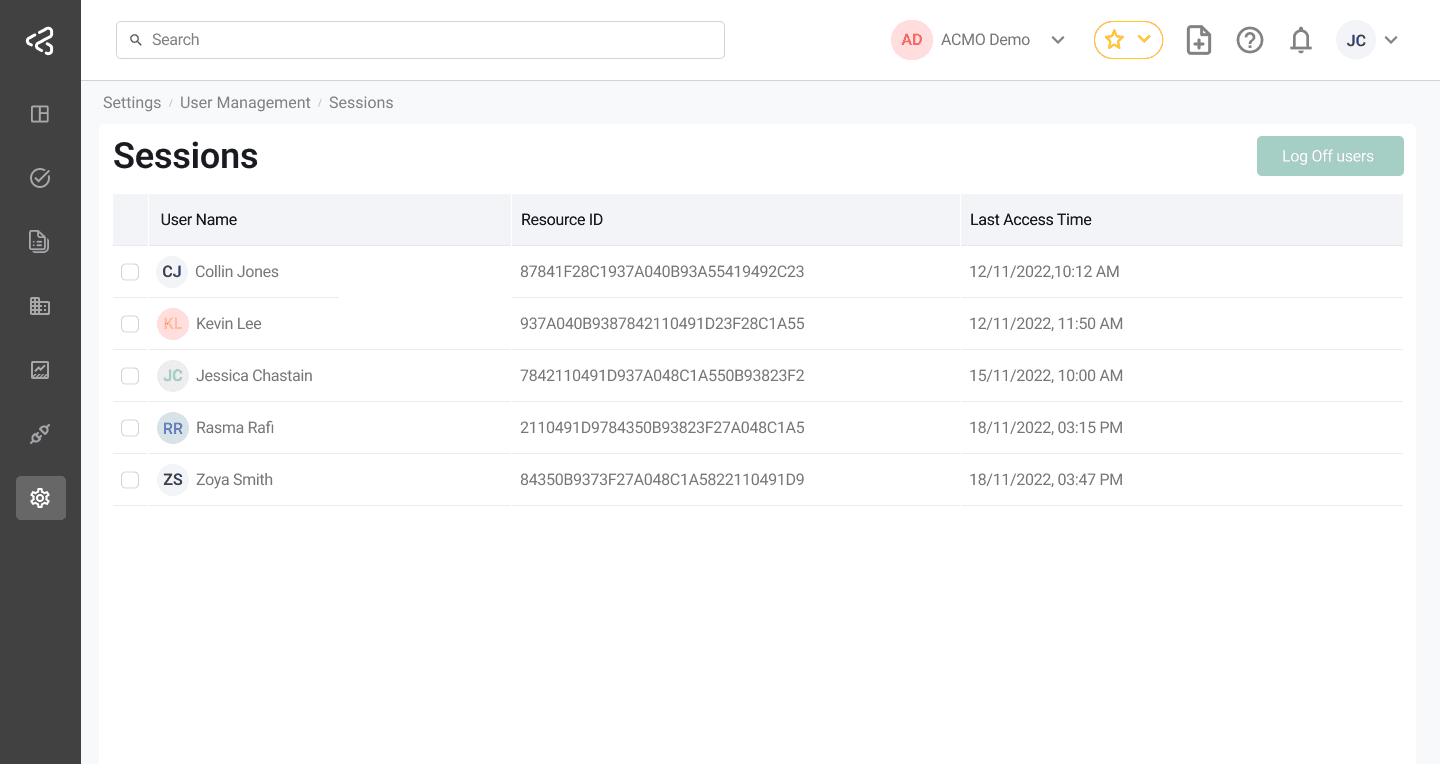Select the tasks checkmark icon in sidebar
1440x764 pixels.
pos(40,177)
